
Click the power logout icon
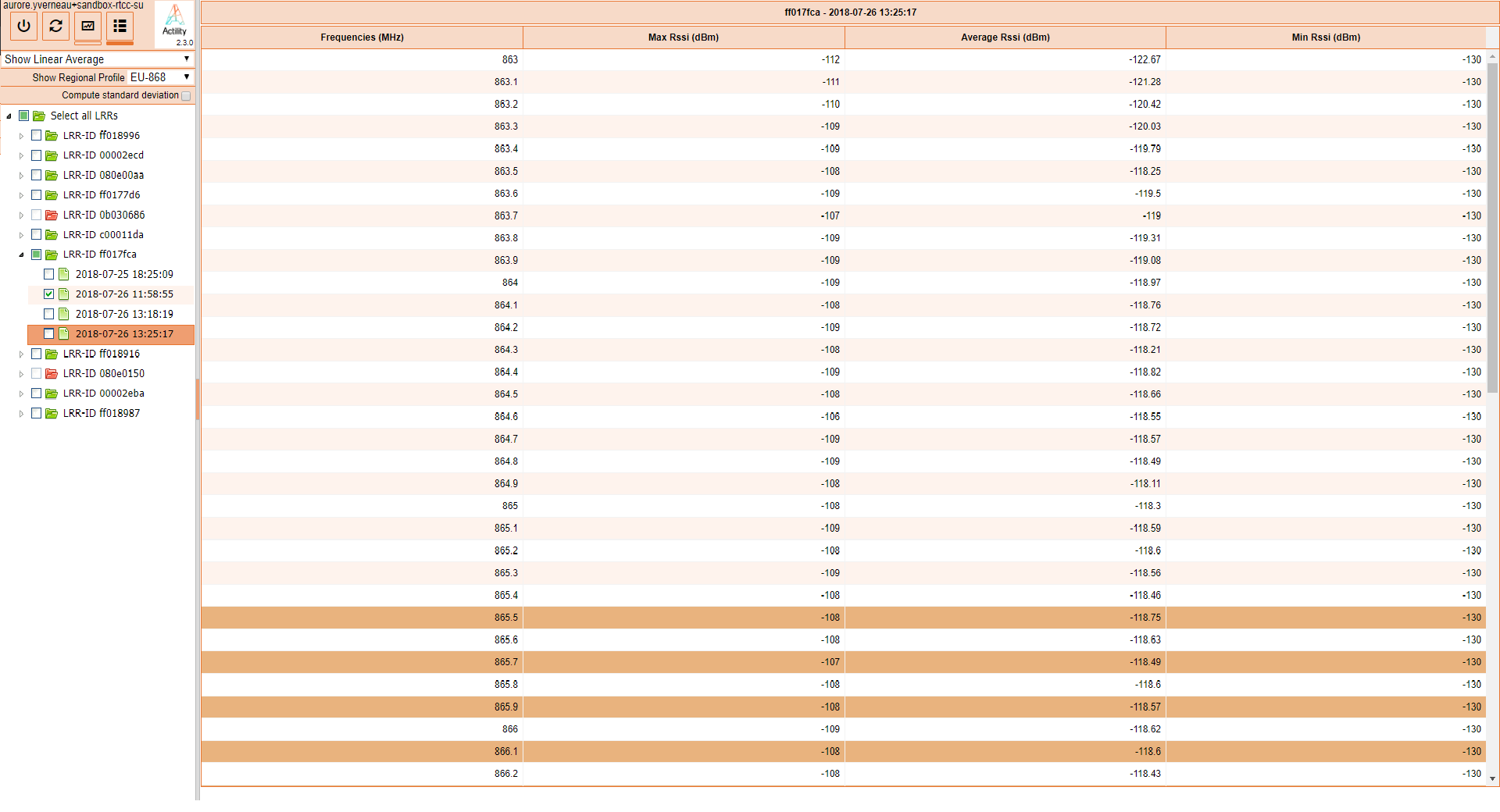coord(24,27)
